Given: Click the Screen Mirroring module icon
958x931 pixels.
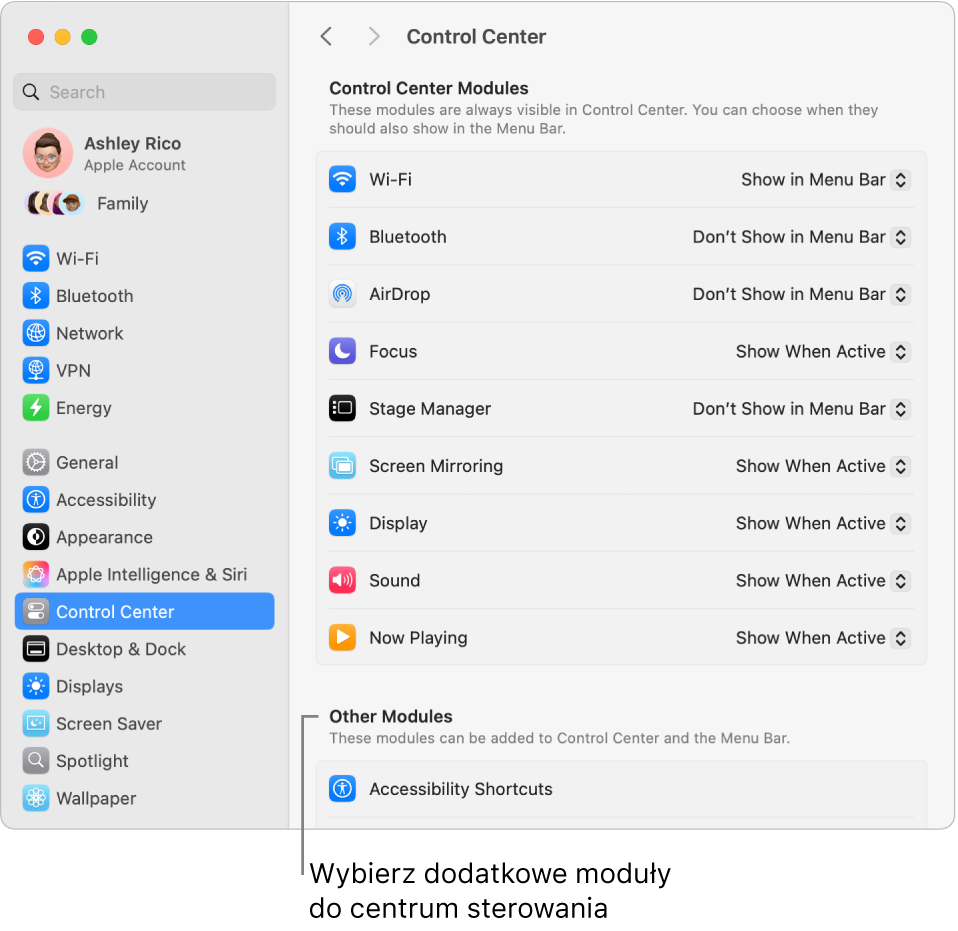Looking at the screenshot, I should pyautogui.click(x=342, y=466).
